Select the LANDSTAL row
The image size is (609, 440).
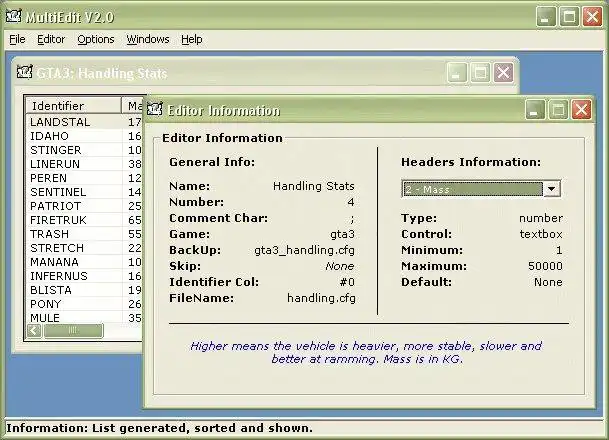coord(85,122)
